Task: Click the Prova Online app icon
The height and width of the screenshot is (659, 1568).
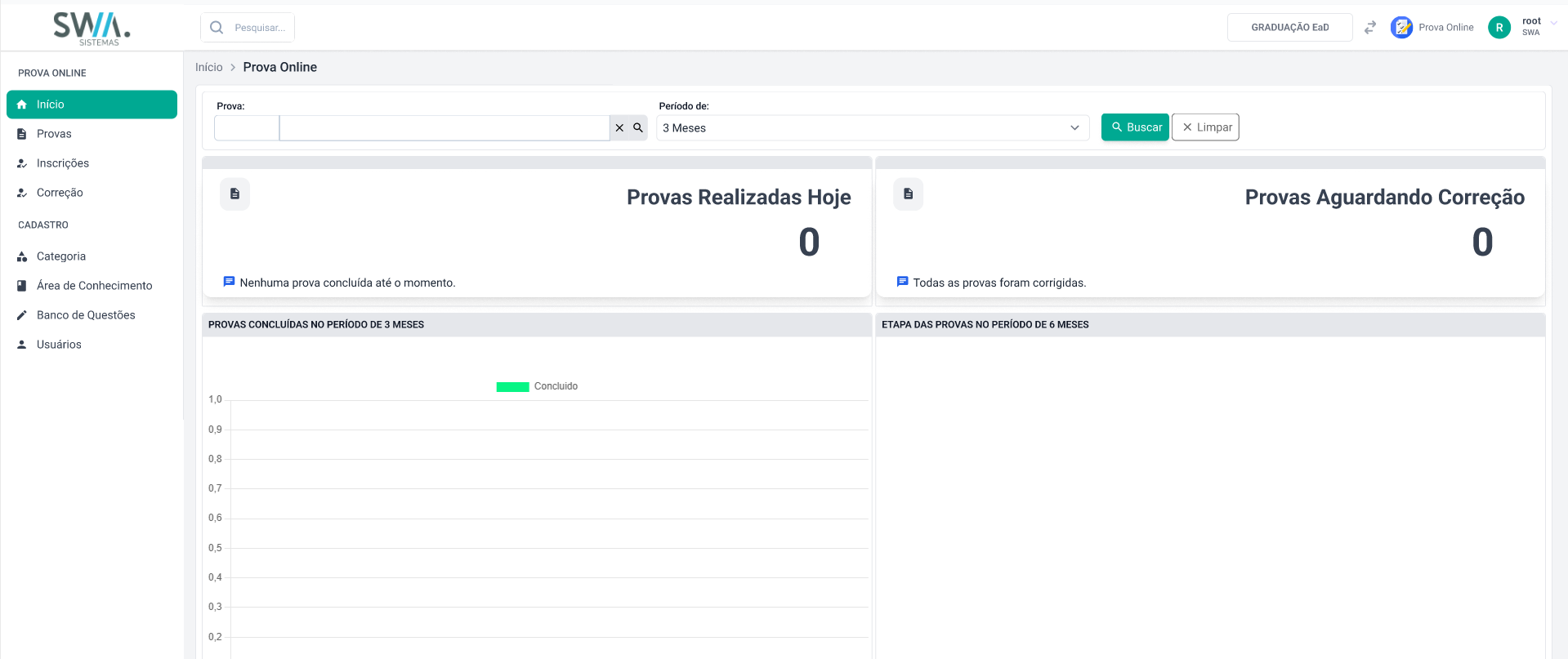Action: pyautogui.click(x=1401, y=28)
